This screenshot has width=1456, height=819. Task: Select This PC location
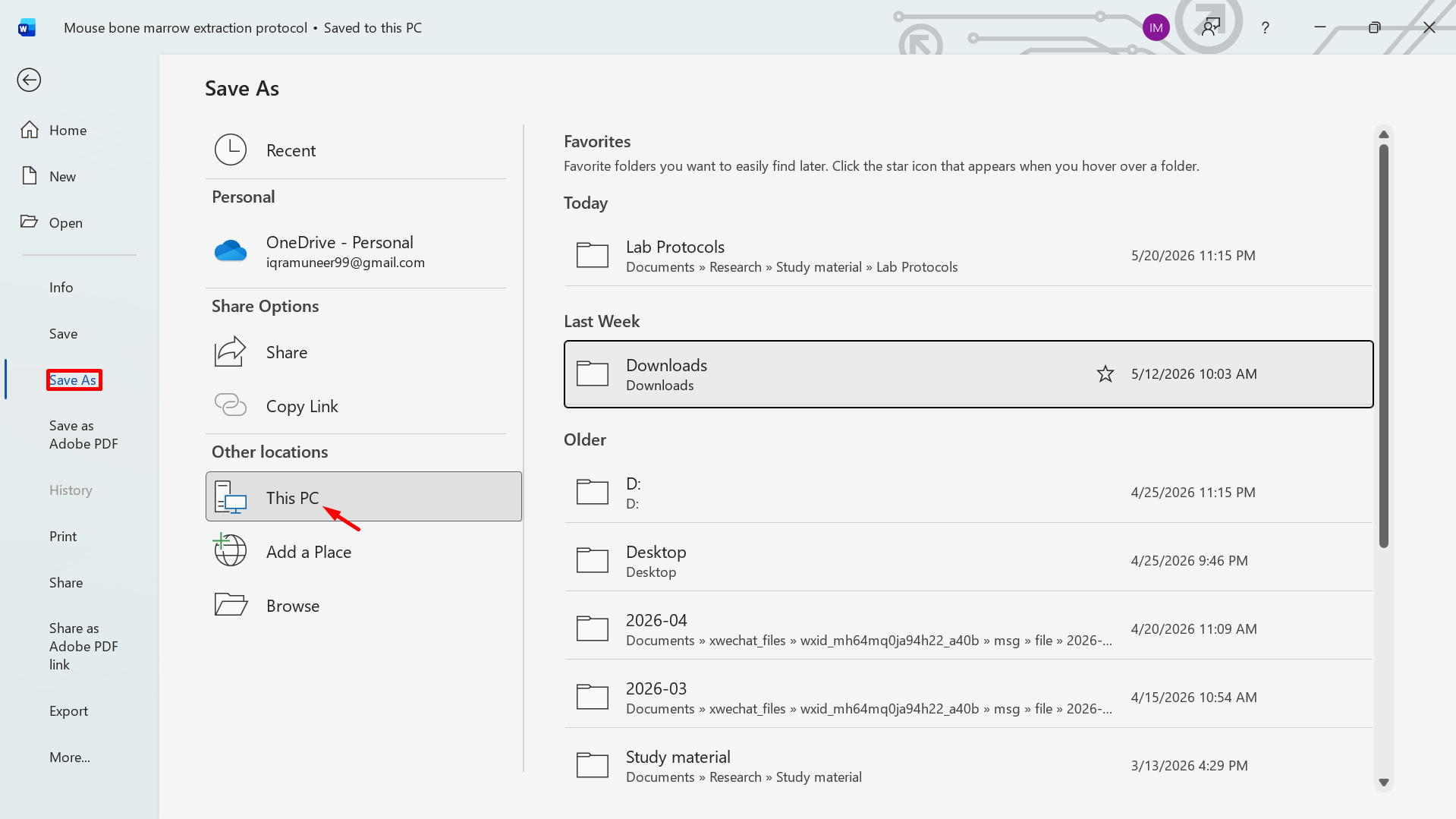click(363, 496)
